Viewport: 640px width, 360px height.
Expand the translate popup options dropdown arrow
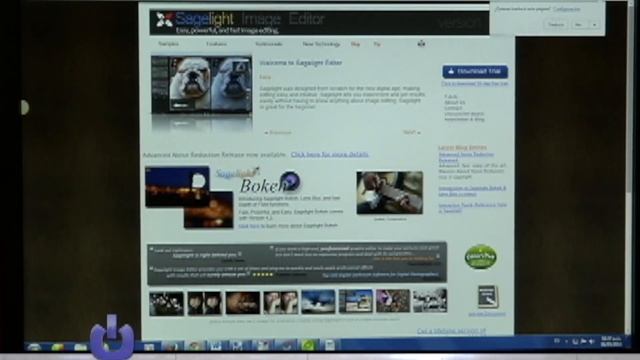tap(594, 25)
